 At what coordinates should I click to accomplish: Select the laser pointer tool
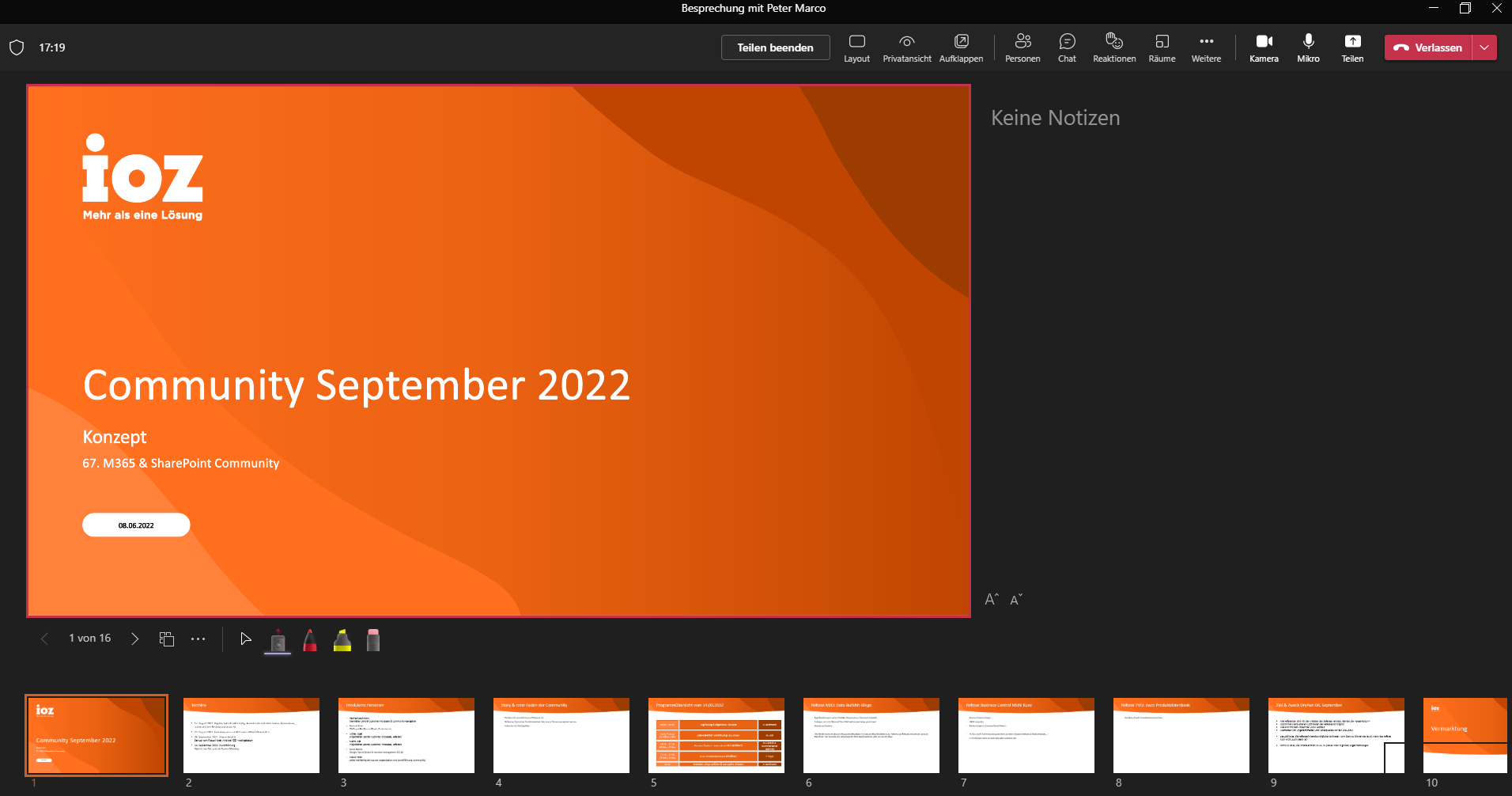click(278, 640)
